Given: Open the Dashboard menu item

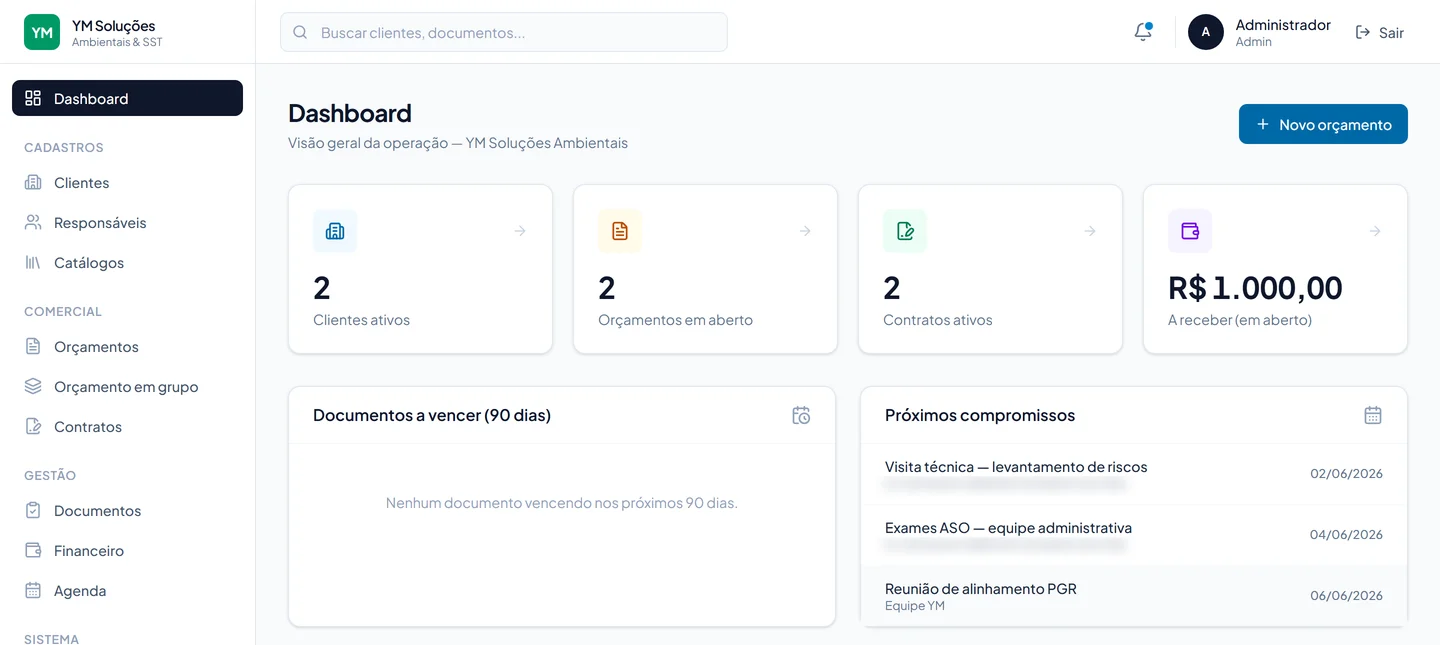Looking at the screenshot, I should pyautogui.click(x=127, y=98).
